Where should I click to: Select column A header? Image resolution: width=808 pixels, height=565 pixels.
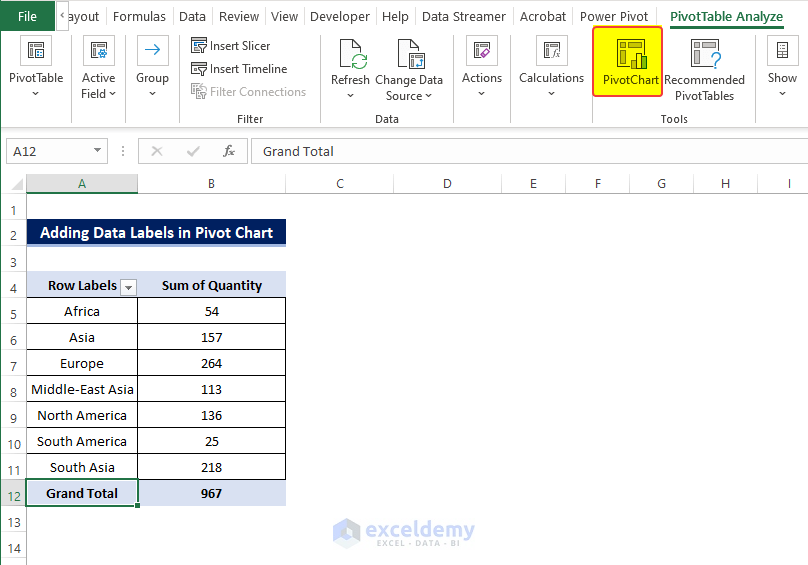click(82, 184)
